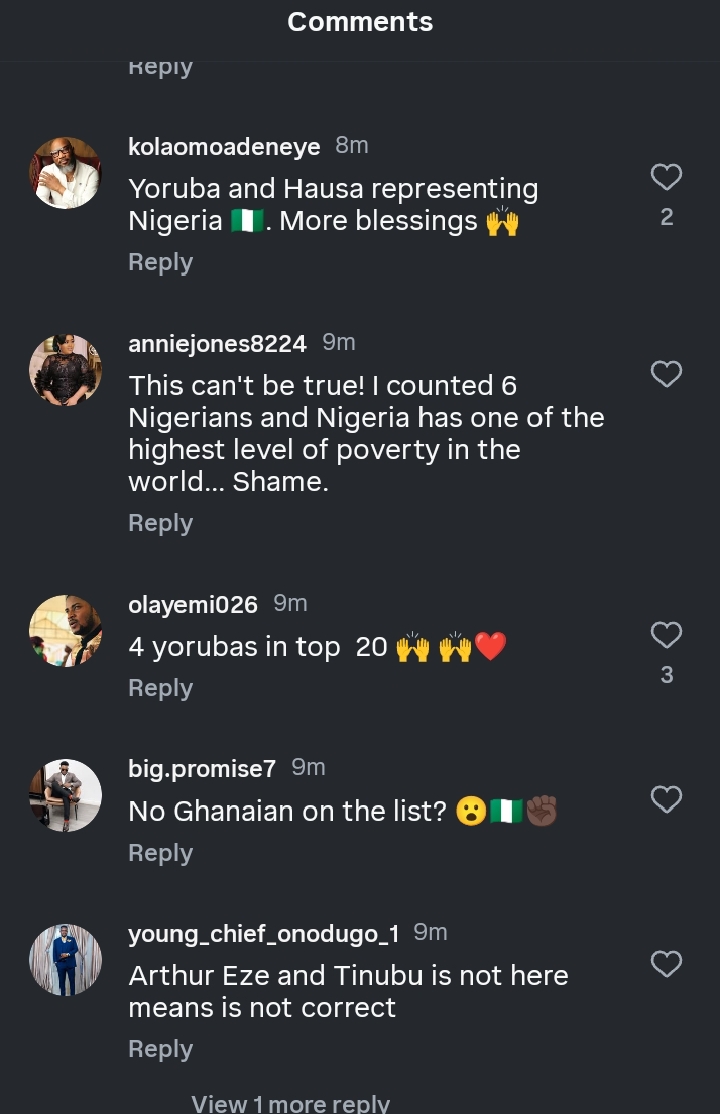The height and width of the screenshot is (1114, 720).
Task: Reply to anniejones8224's poverty comment
Action: 160,523
